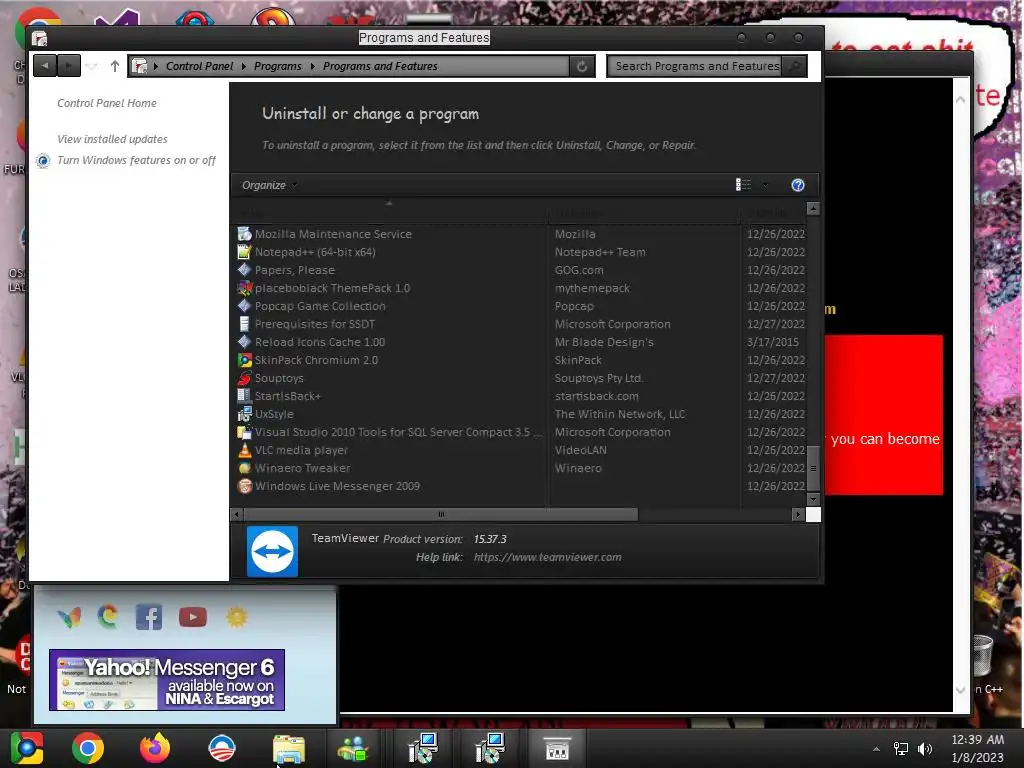
Task: Click the Forward navigation arrow
Action: coord(69,66)
